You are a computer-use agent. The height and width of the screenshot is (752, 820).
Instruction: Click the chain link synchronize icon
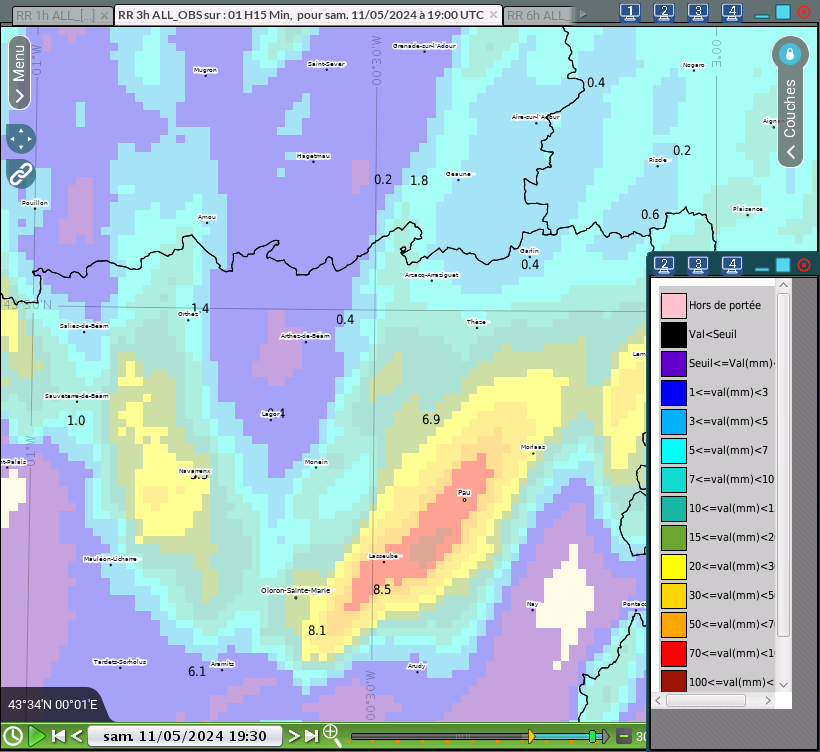pos(21,174)
